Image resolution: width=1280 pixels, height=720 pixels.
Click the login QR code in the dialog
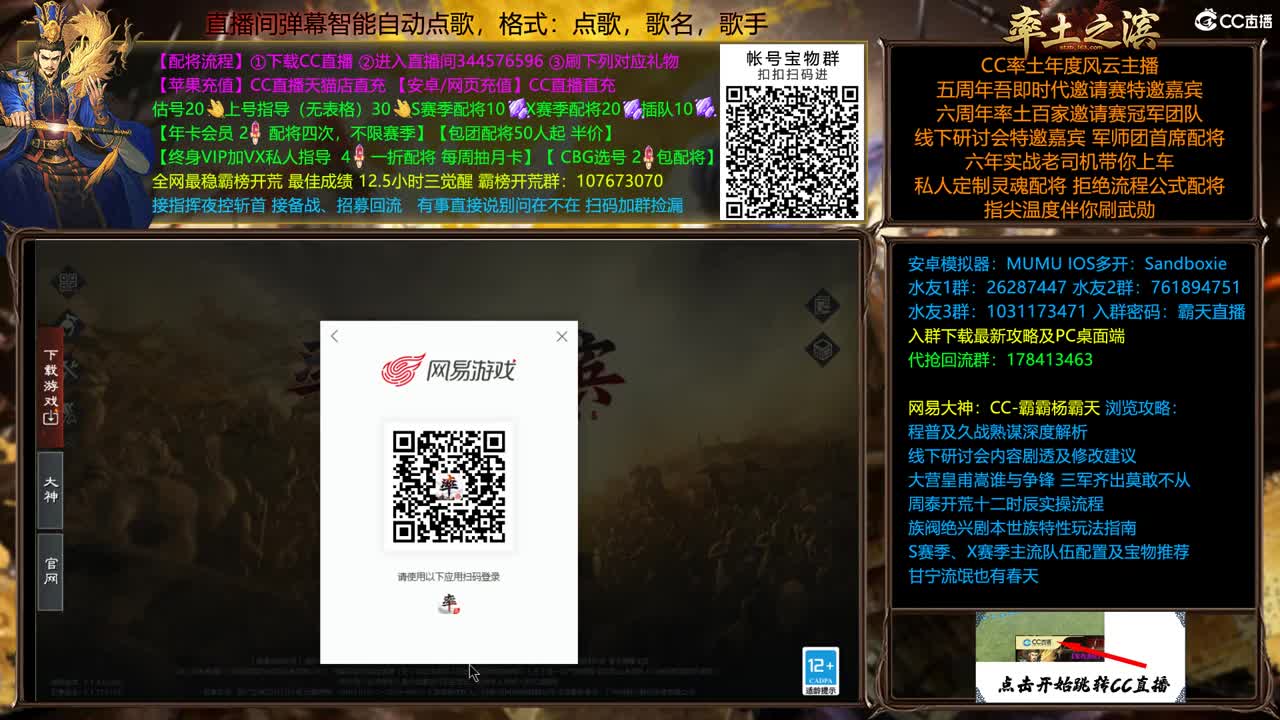pos(449,486)
